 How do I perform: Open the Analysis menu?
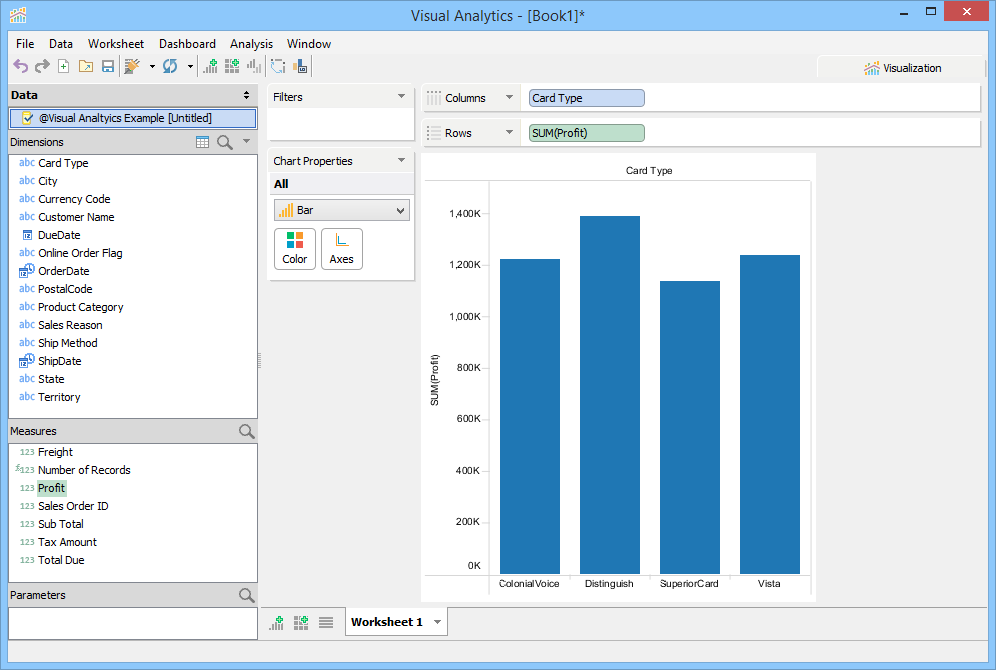[252, 44]
